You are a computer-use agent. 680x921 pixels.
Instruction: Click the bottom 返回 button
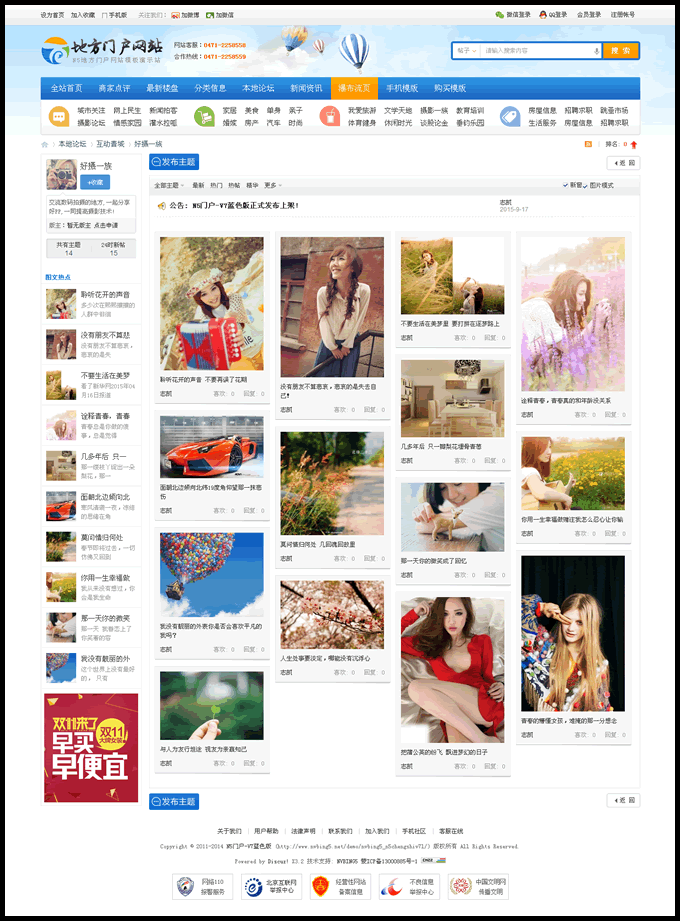coord(623,800)
